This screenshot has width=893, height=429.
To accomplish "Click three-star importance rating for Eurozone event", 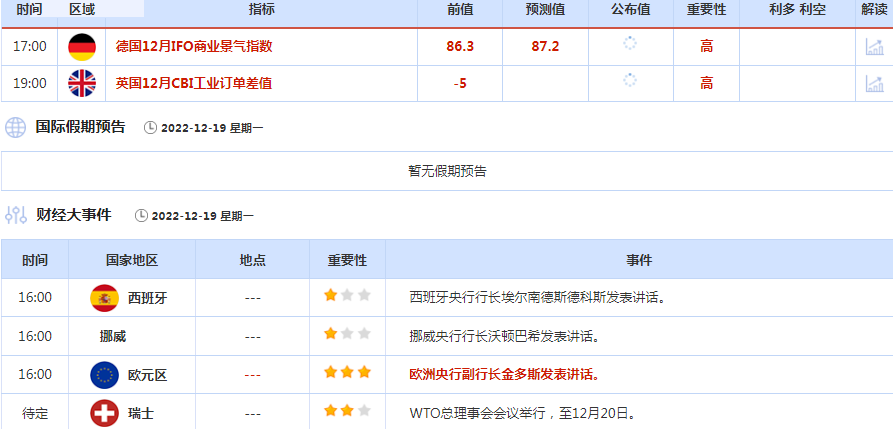I will pyautogui.click(x=347, y=373).
